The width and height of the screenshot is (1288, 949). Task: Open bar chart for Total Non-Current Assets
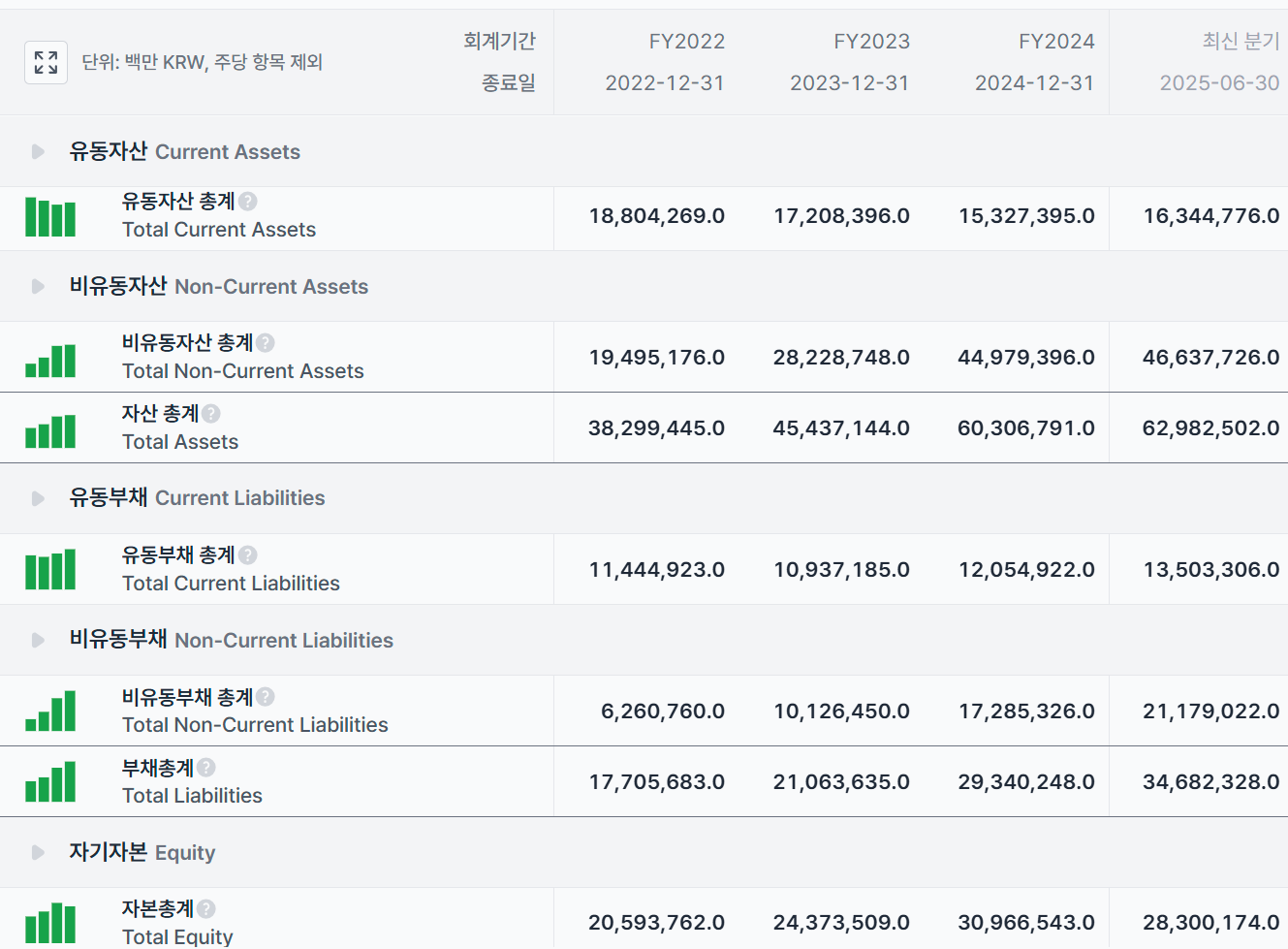(x=50, y=360)
